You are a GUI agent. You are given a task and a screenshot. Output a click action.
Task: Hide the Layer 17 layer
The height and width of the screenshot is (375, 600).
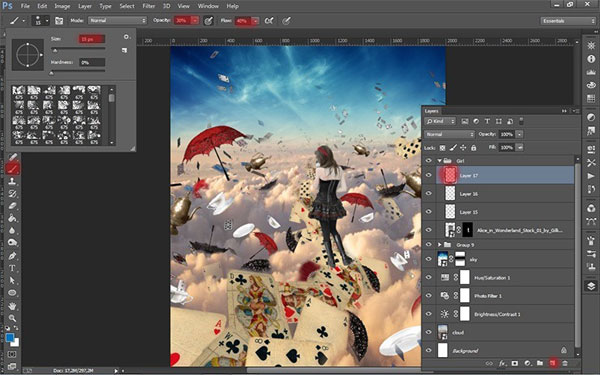point(429,175)
